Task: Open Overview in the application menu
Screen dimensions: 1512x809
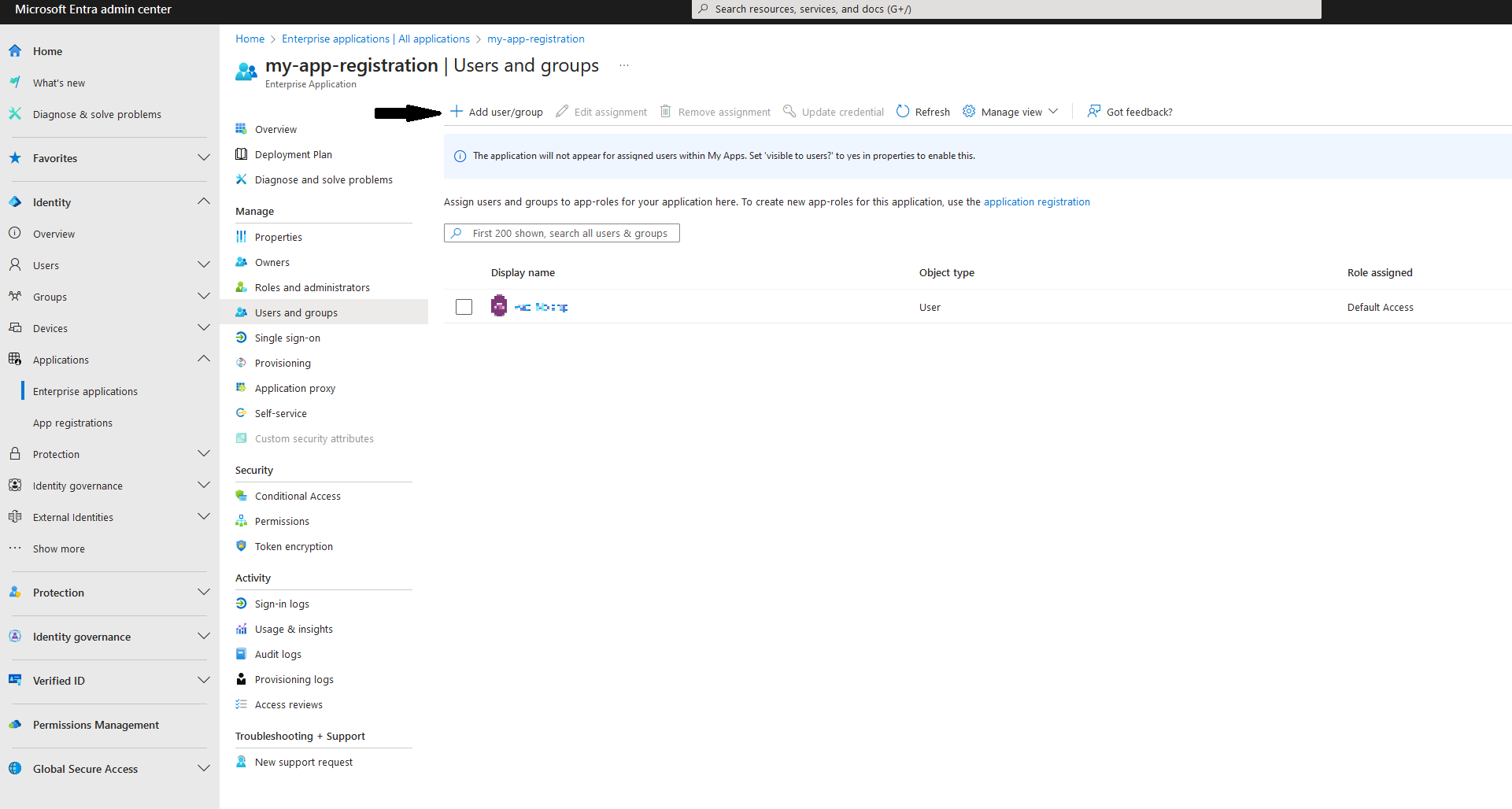Action: pos(275,129)
